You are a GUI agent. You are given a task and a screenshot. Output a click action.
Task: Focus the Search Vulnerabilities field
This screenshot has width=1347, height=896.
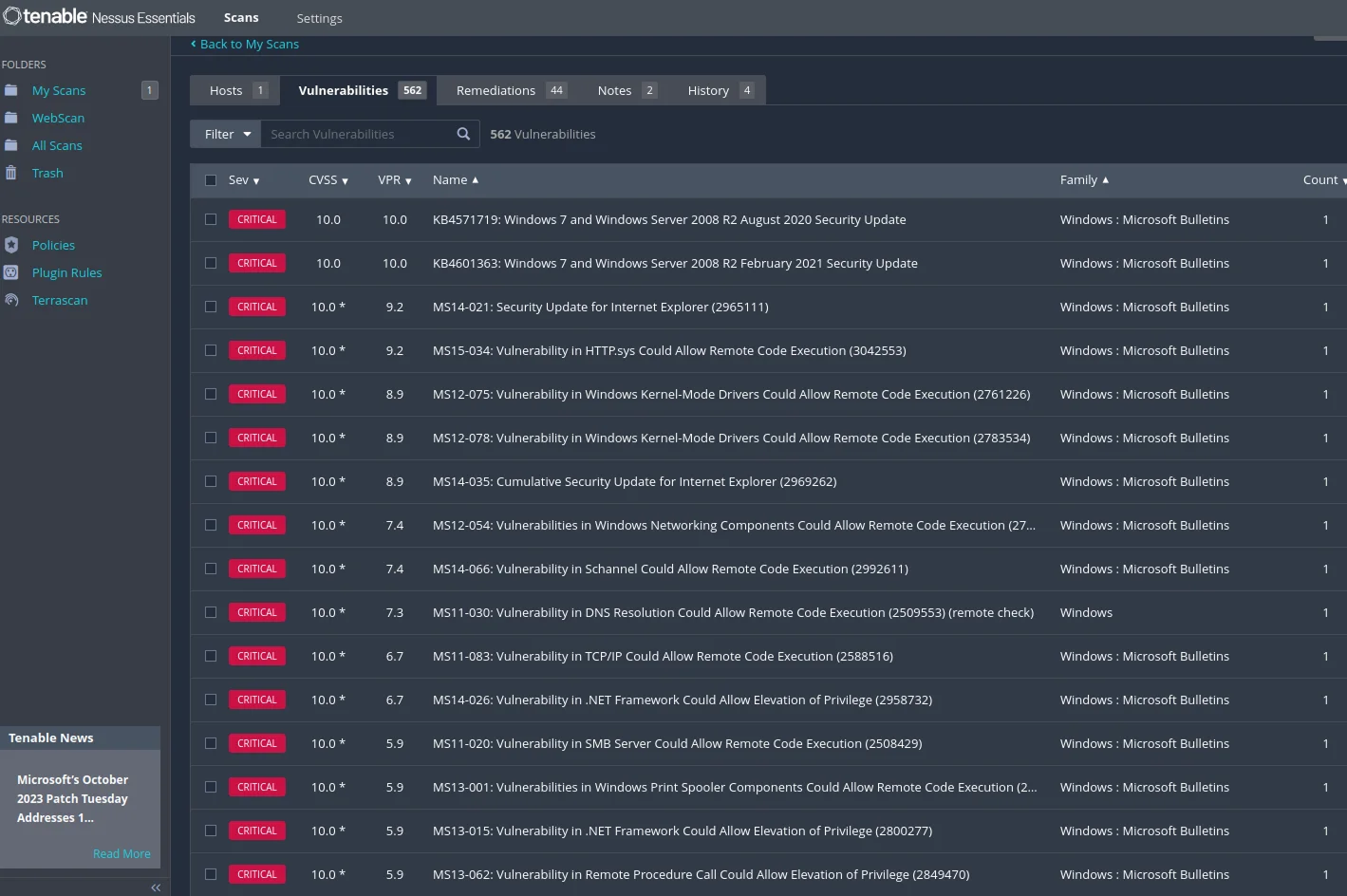point(358,134)
